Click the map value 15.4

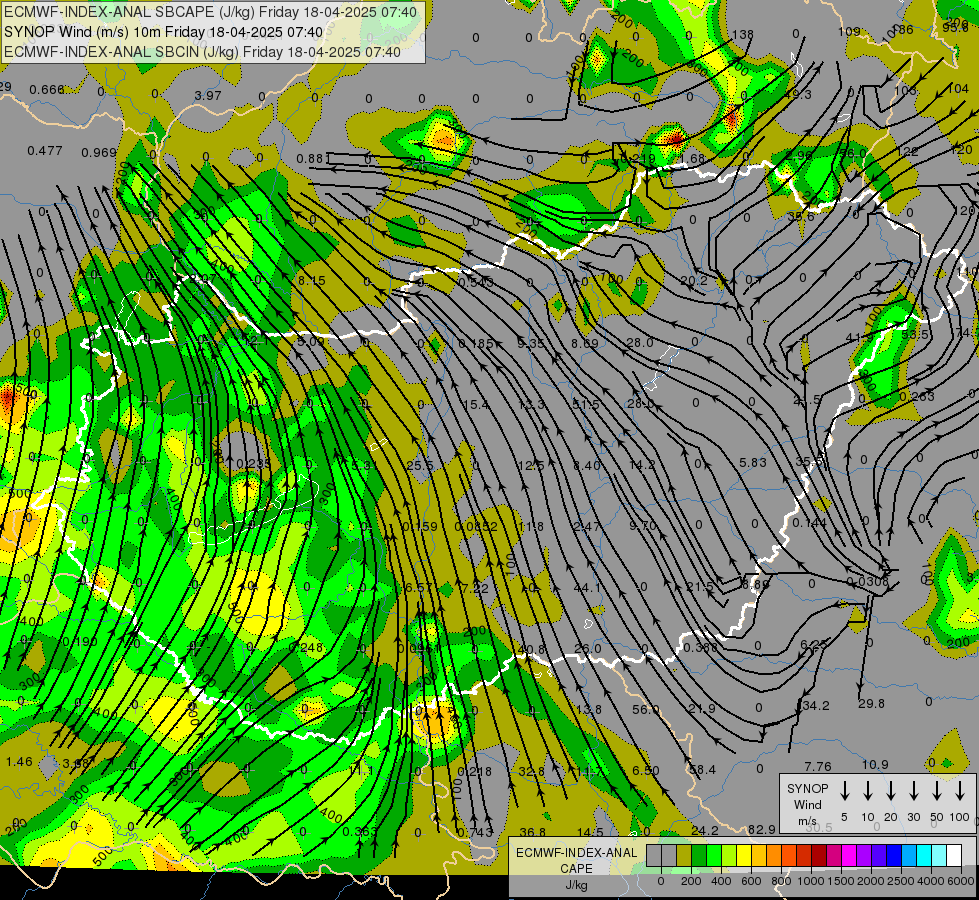point(476,405)
